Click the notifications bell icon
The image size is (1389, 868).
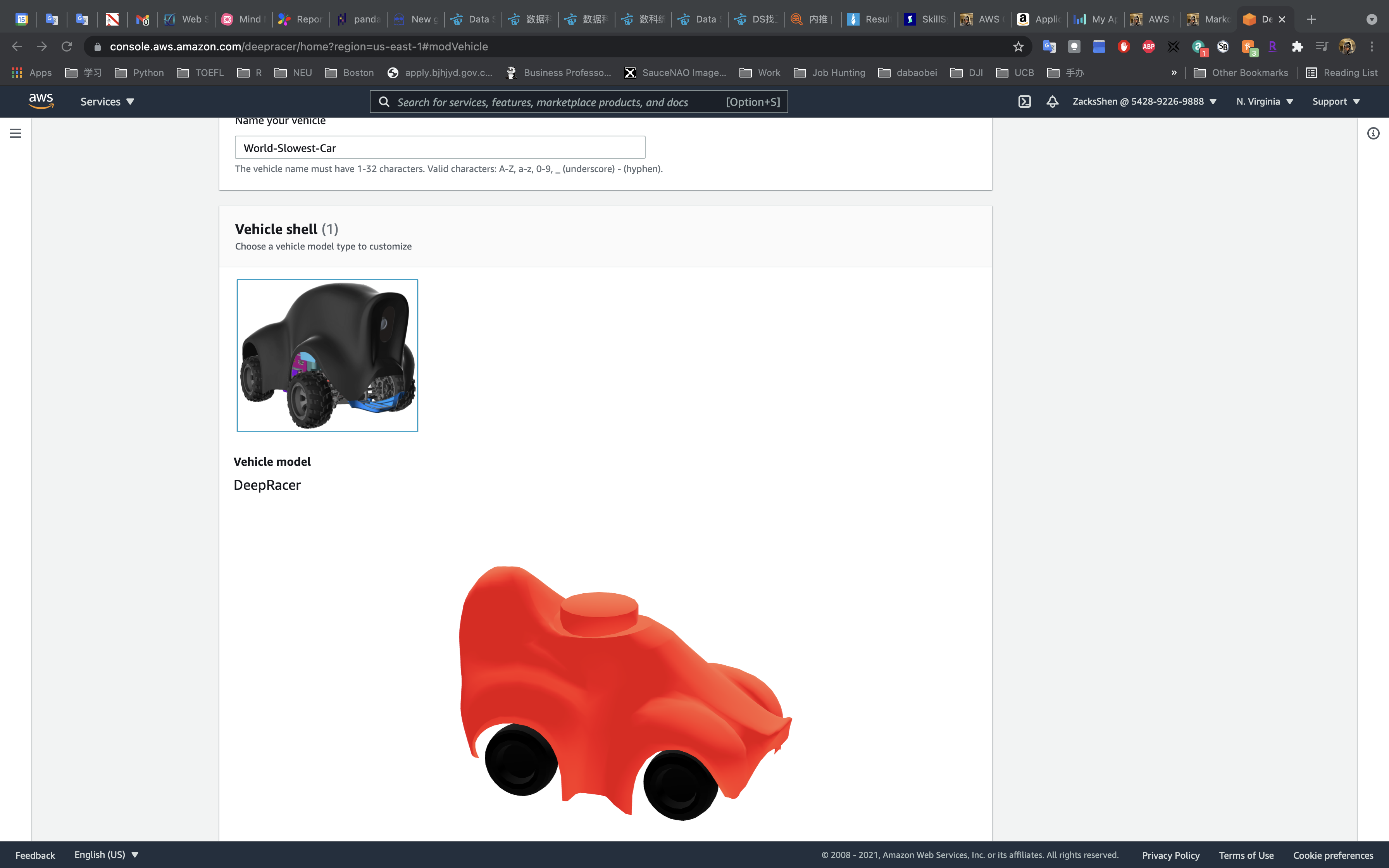click(1052, 102)
